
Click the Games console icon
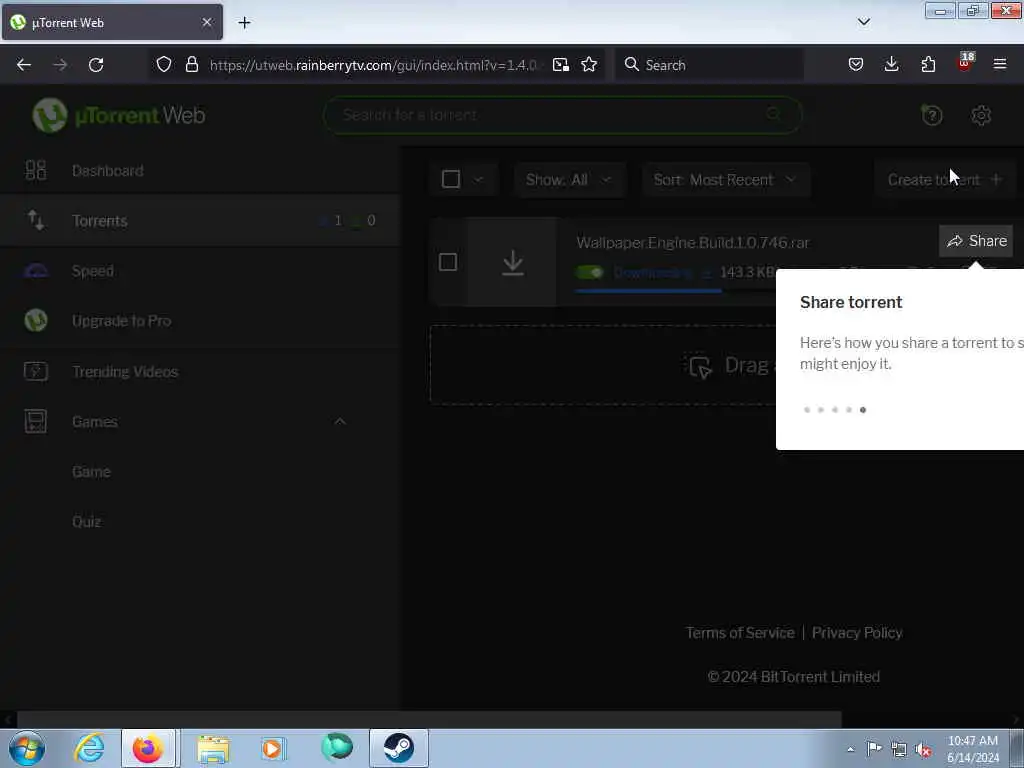click(36, 421)
